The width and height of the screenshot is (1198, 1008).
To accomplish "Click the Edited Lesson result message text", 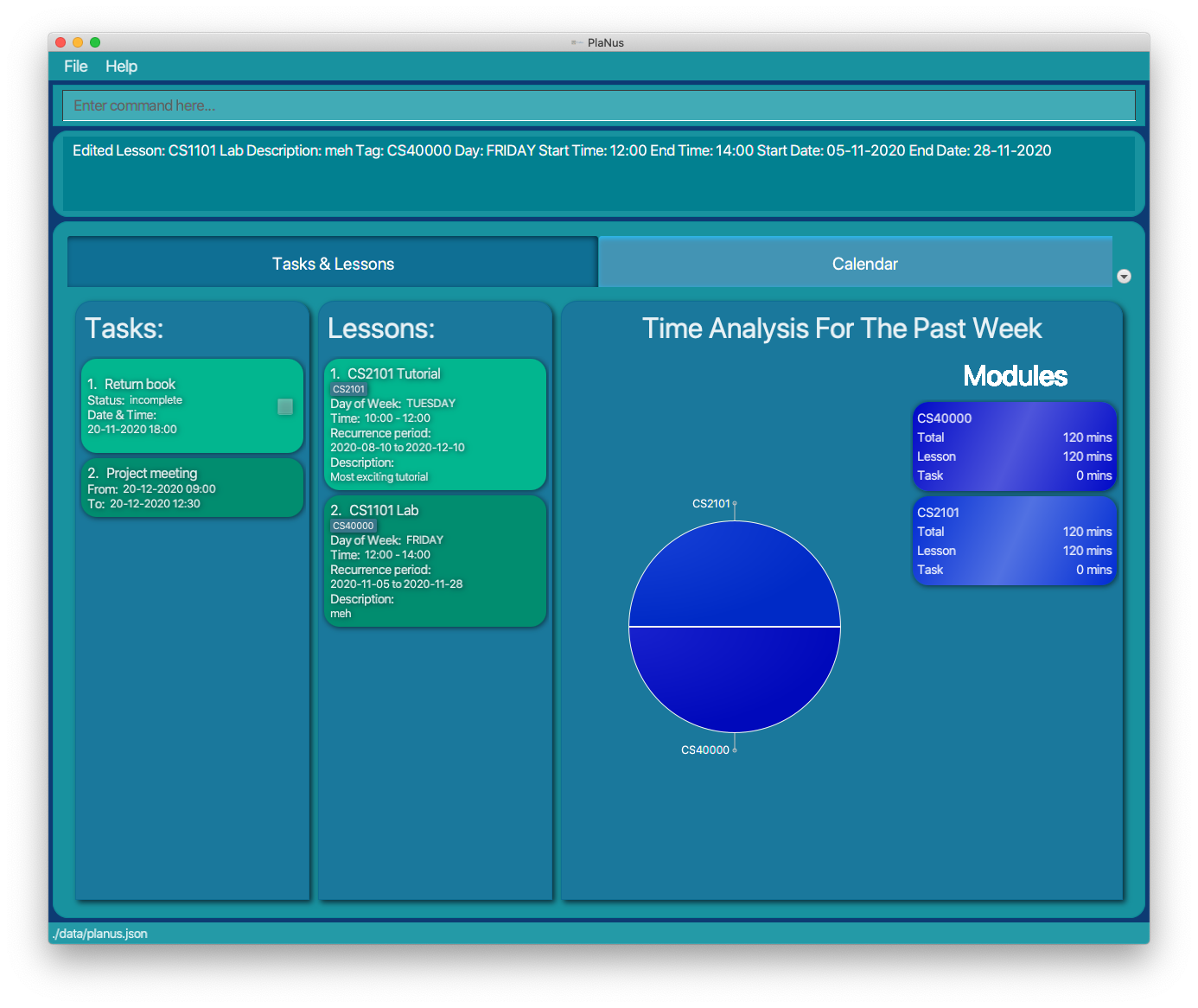I will 562,150.
